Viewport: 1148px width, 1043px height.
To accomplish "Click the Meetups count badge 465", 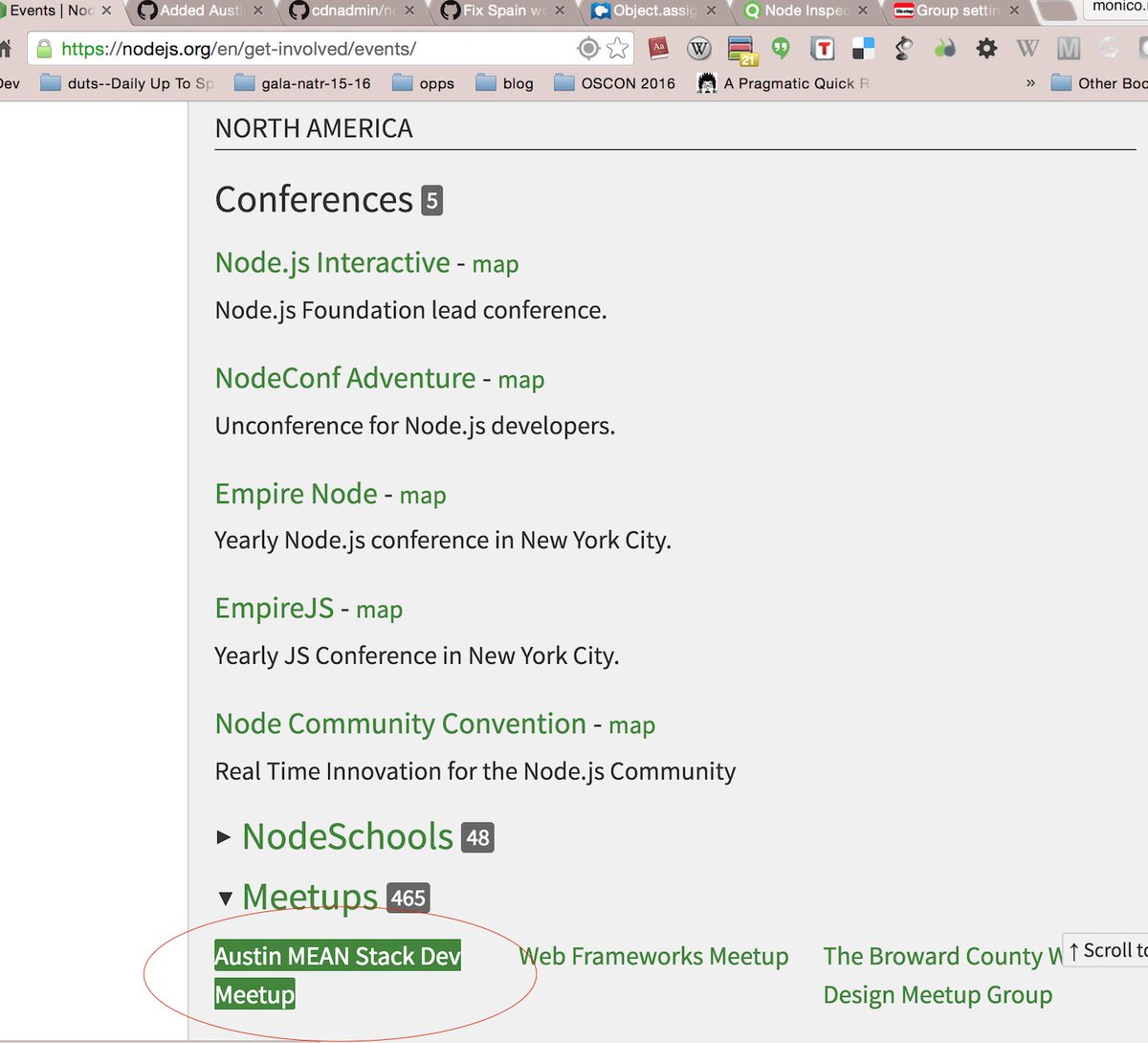I will [x=408, y=899].
